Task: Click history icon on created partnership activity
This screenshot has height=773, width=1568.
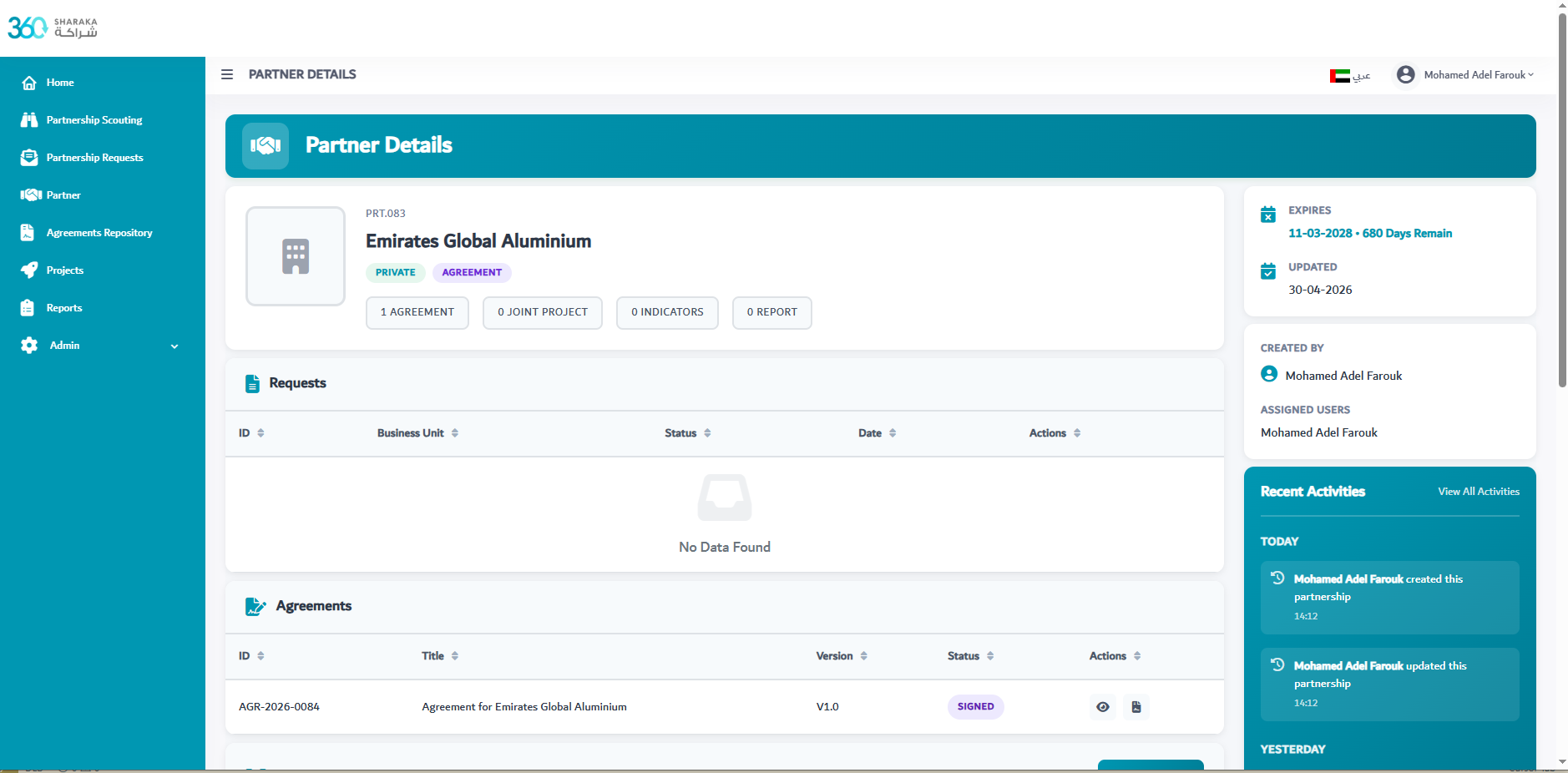Action: pyautogui.click(x=1277, y=578)
